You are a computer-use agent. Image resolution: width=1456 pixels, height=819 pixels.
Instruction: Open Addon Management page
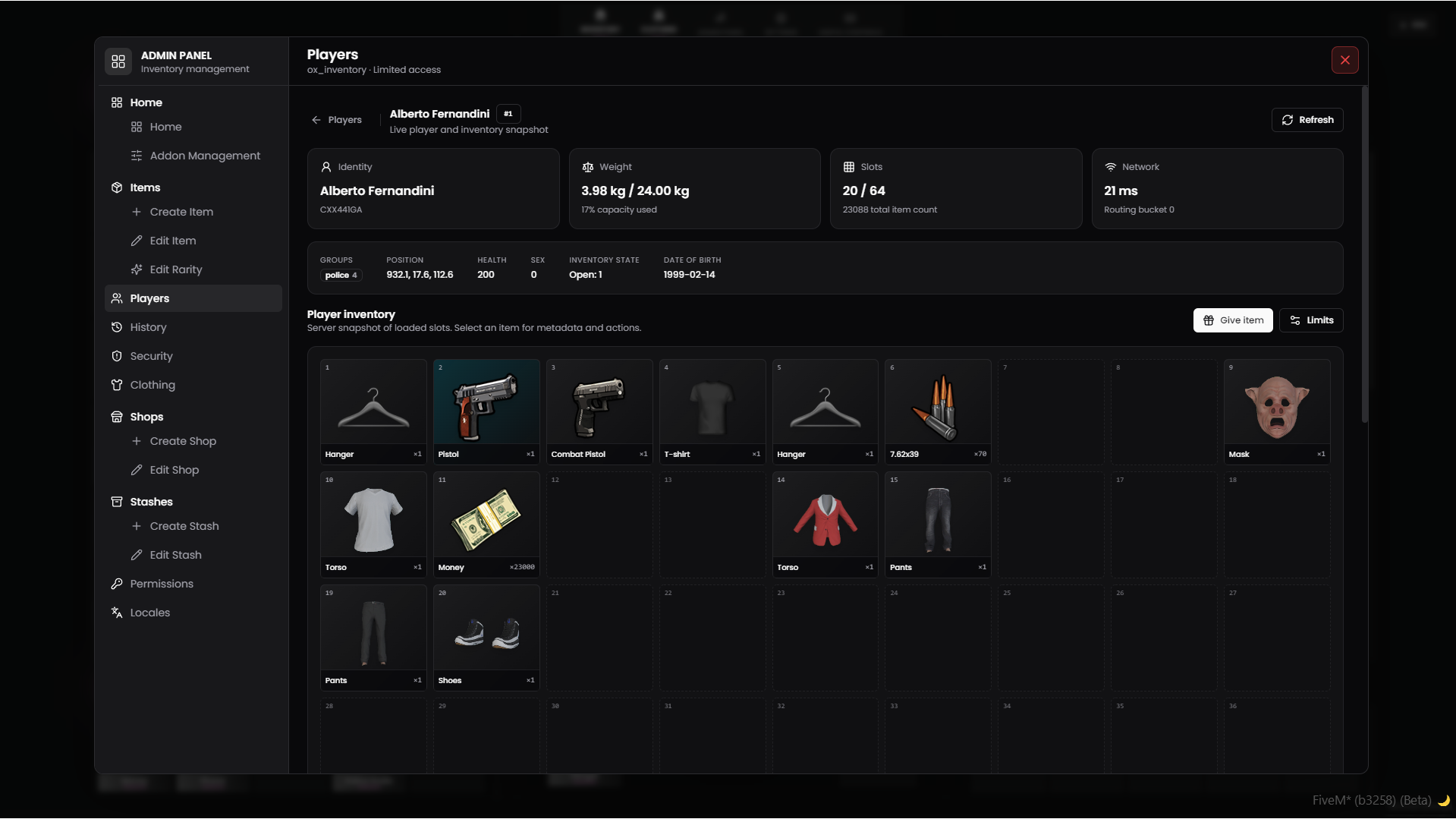pos(205,156)
